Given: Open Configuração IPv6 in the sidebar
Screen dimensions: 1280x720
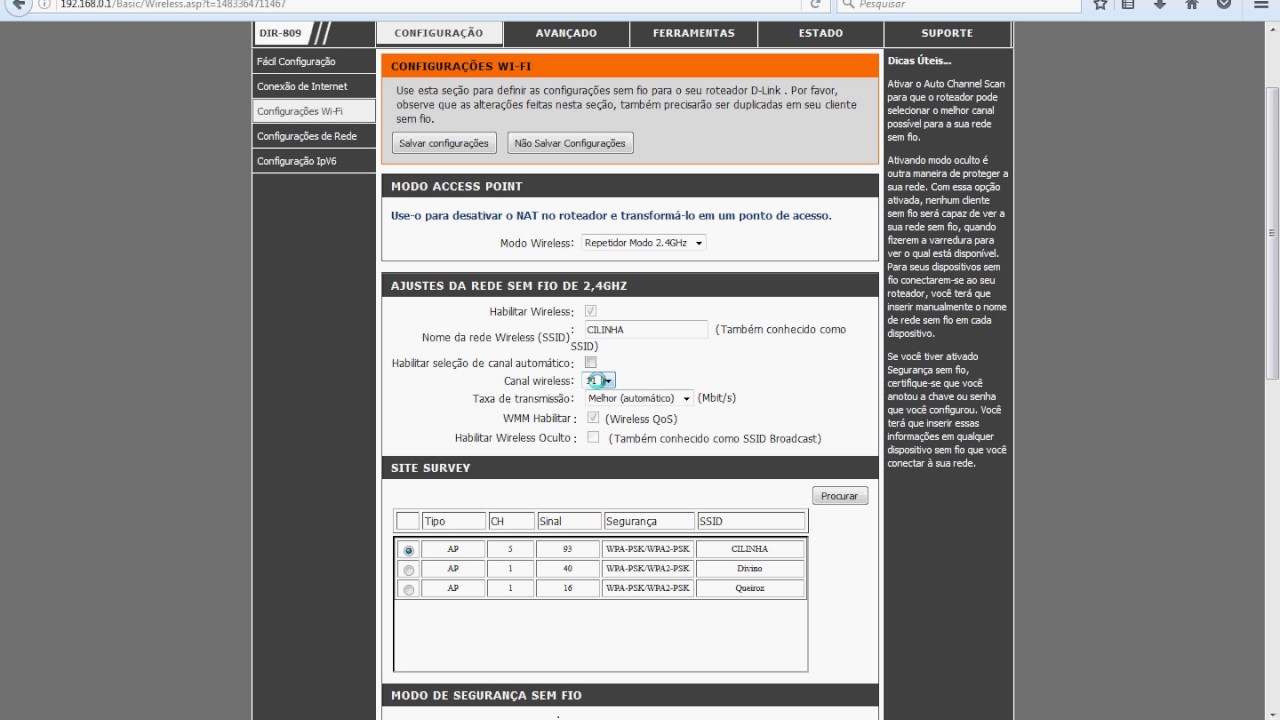Looking at the screenshot, I should 314,161.
